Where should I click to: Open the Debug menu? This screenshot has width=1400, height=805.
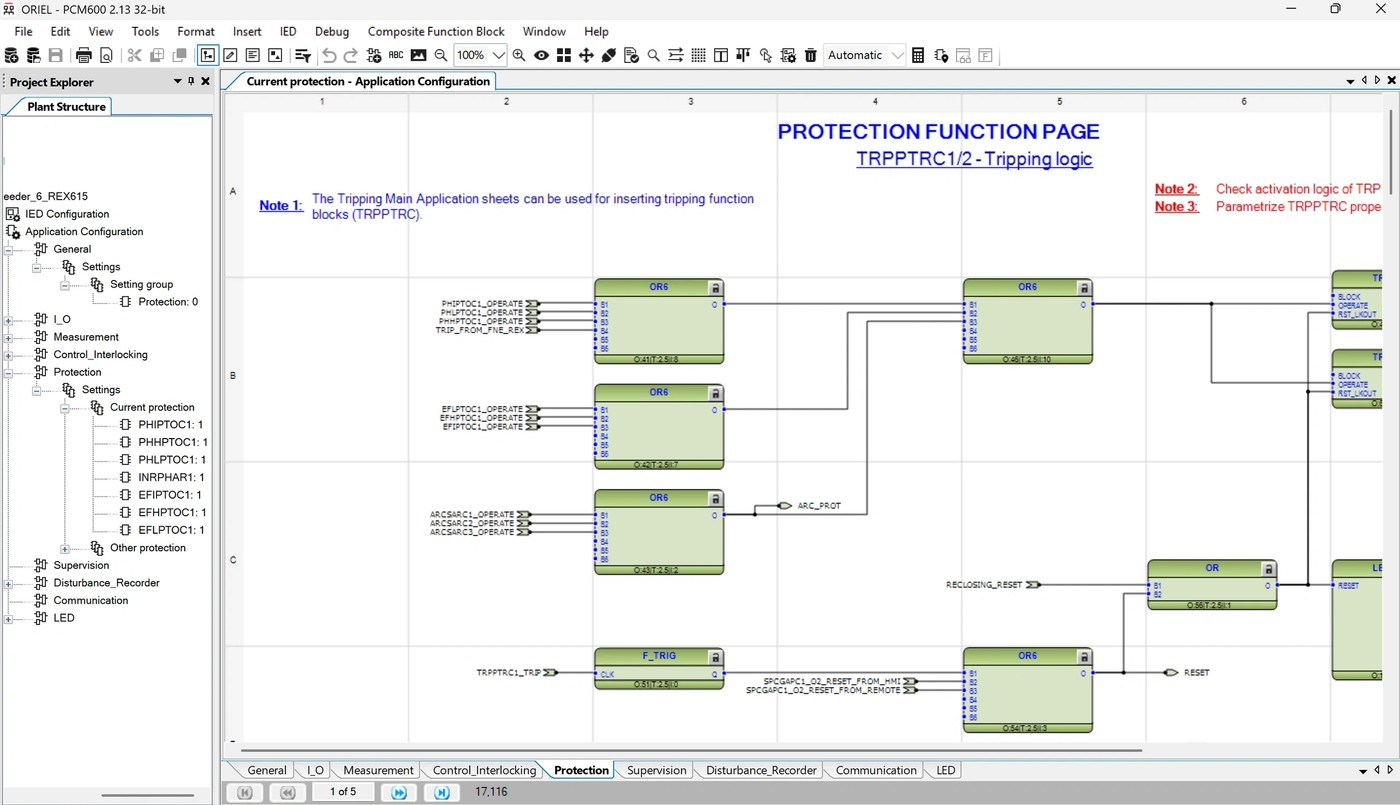point(332,31)
